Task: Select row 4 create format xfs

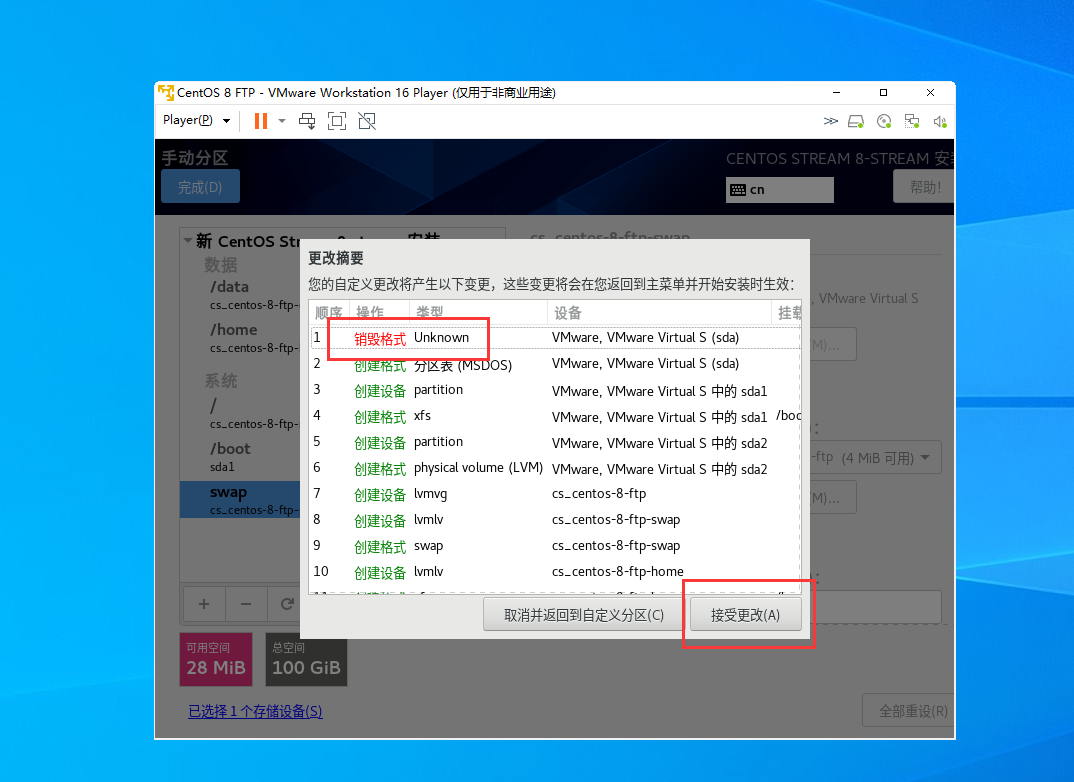Action: 555,416
